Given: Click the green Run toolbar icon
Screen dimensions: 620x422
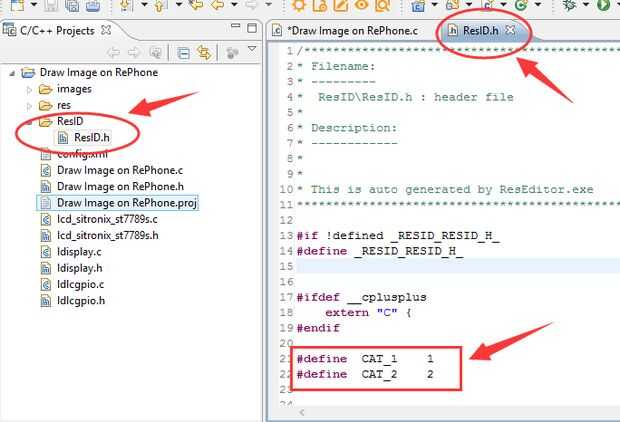Looking at the screenshot, I should point(603,5).
